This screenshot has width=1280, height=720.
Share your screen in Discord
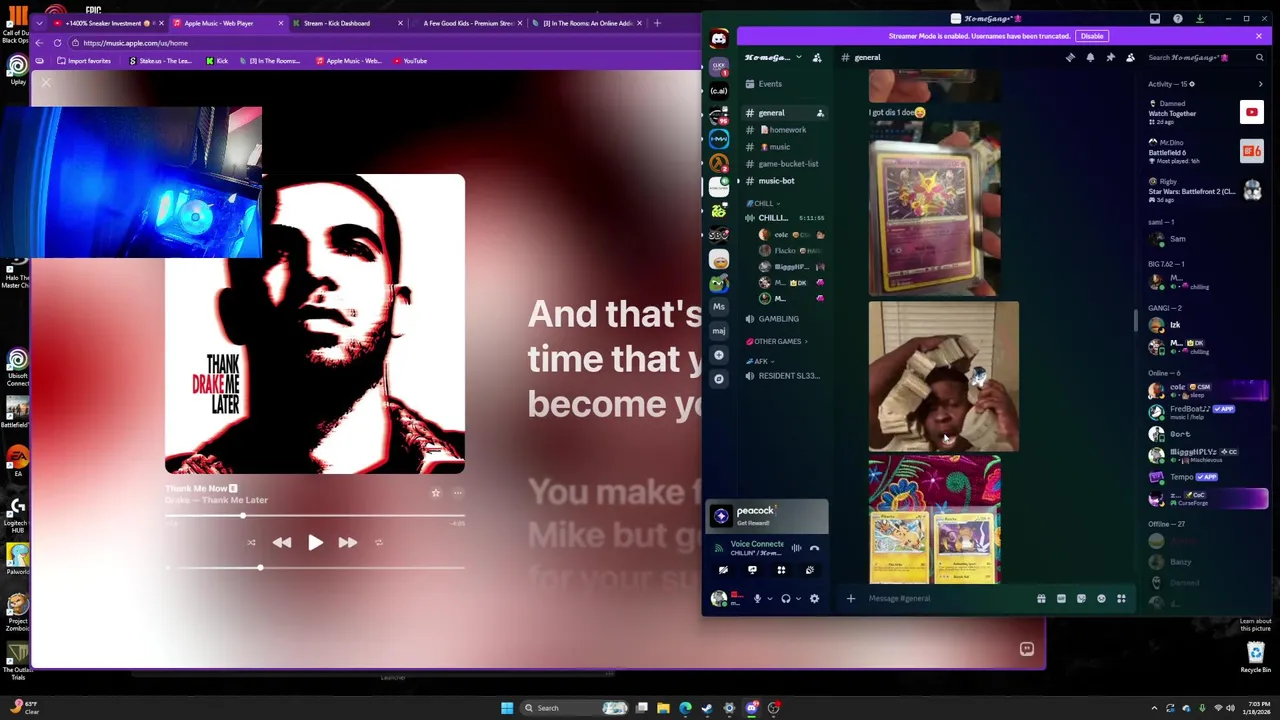pyautogui.click(x=752, y=570)
